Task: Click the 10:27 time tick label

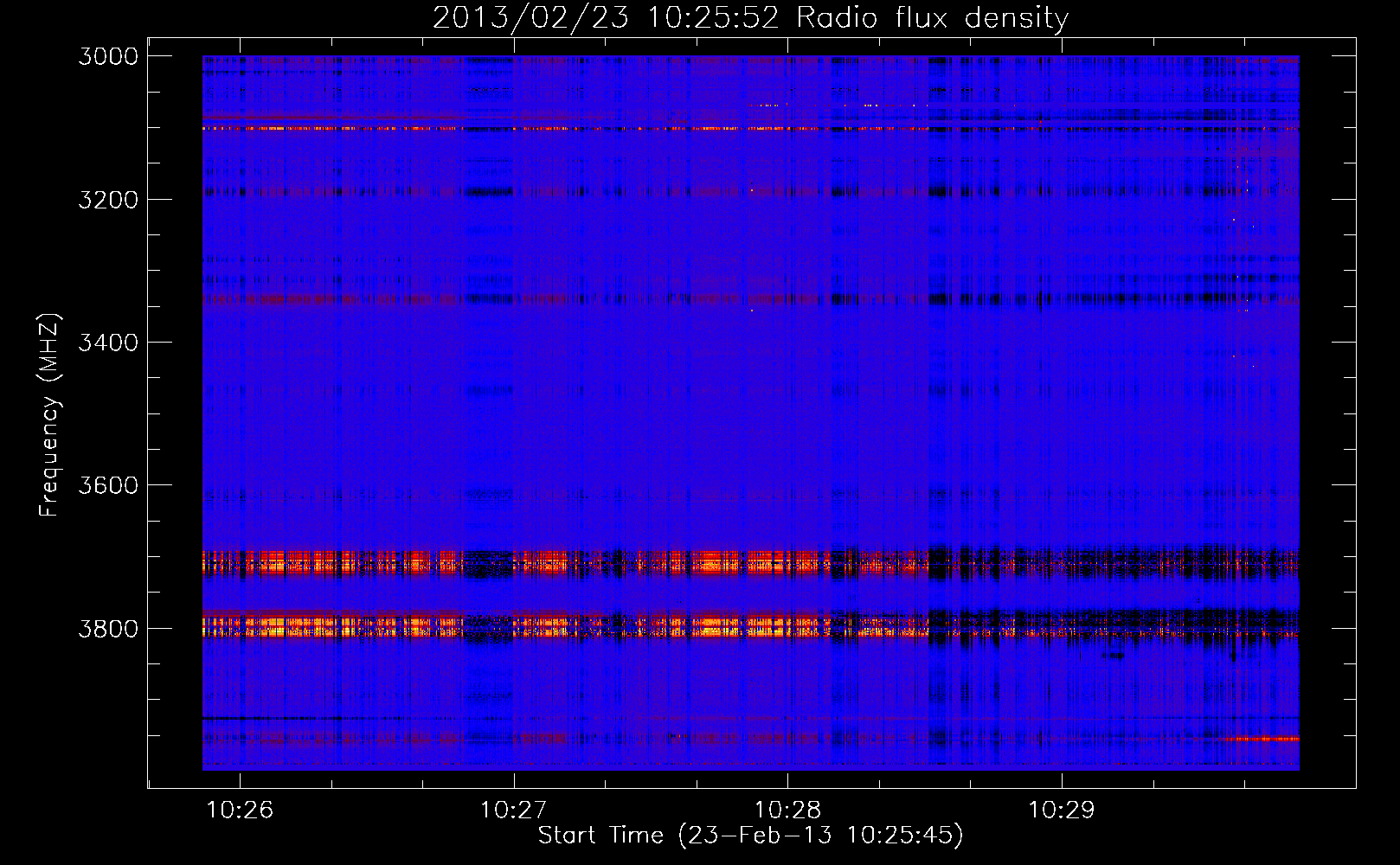Action: tap(513, 810)
